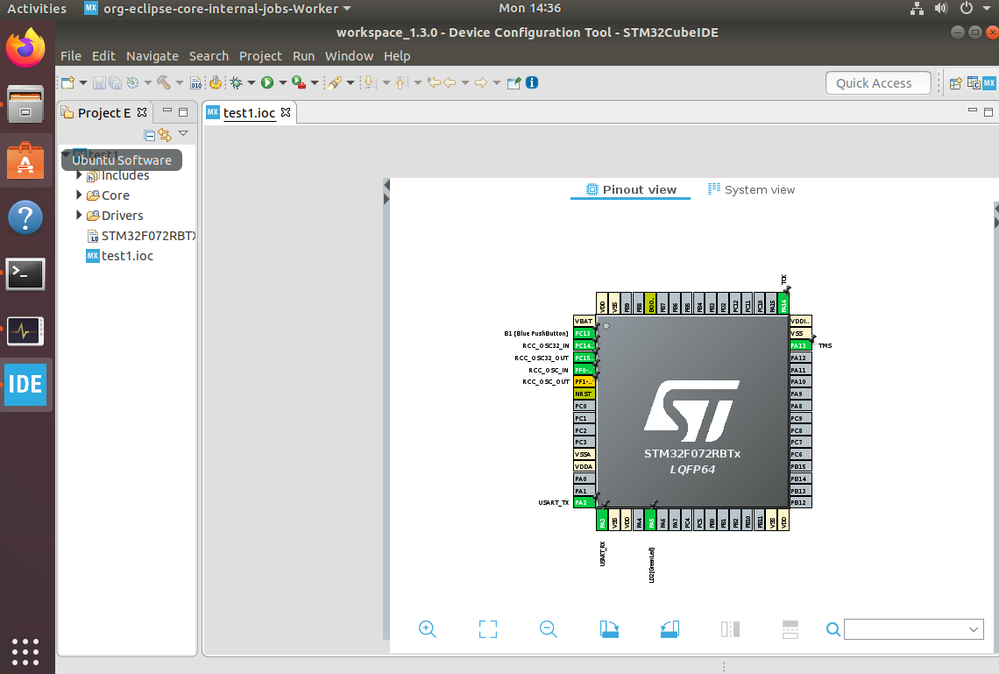Maximize the editor area

pyautogui.click(x=988, y=112)
